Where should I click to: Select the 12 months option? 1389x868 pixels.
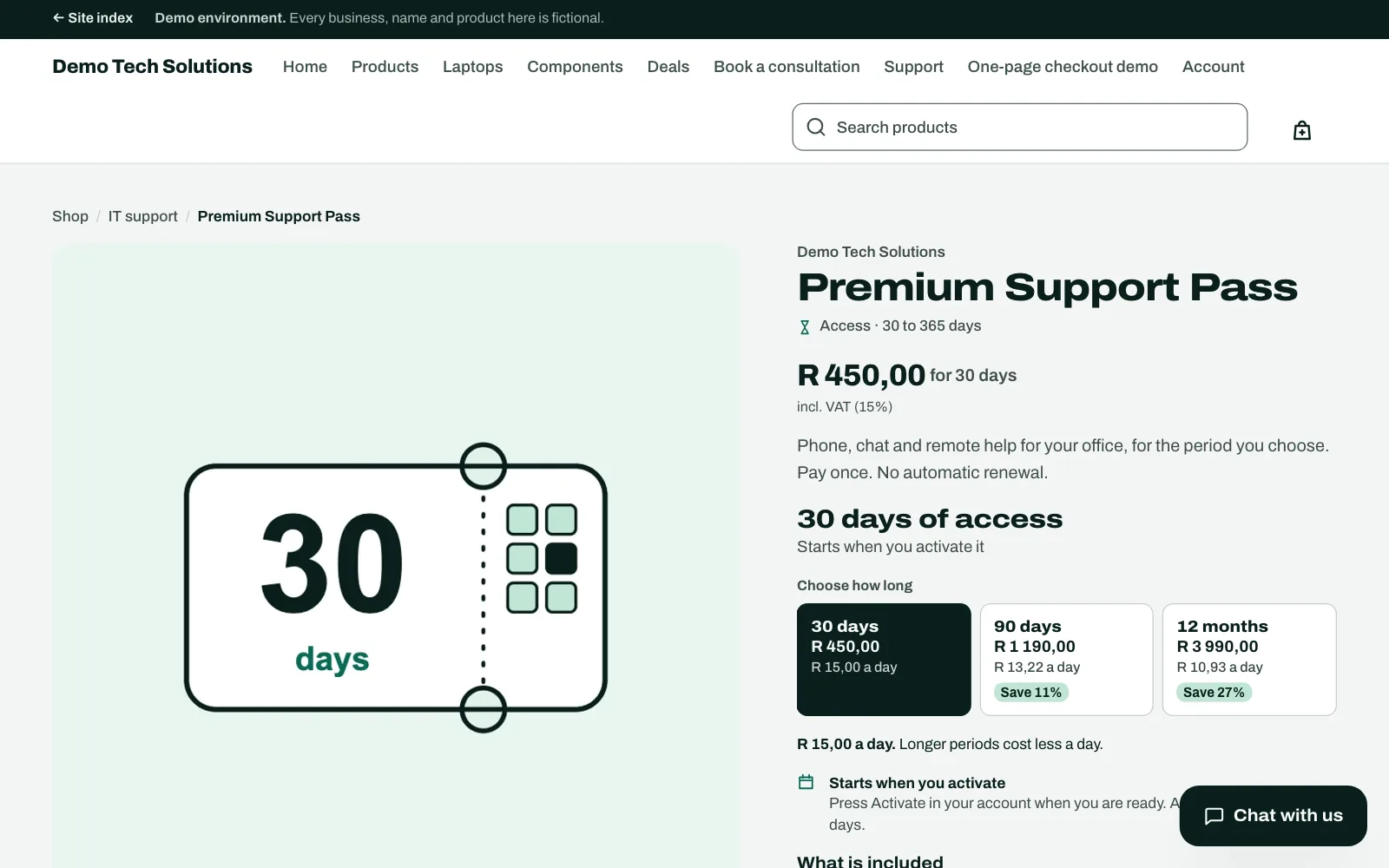tap(1249, 660)
